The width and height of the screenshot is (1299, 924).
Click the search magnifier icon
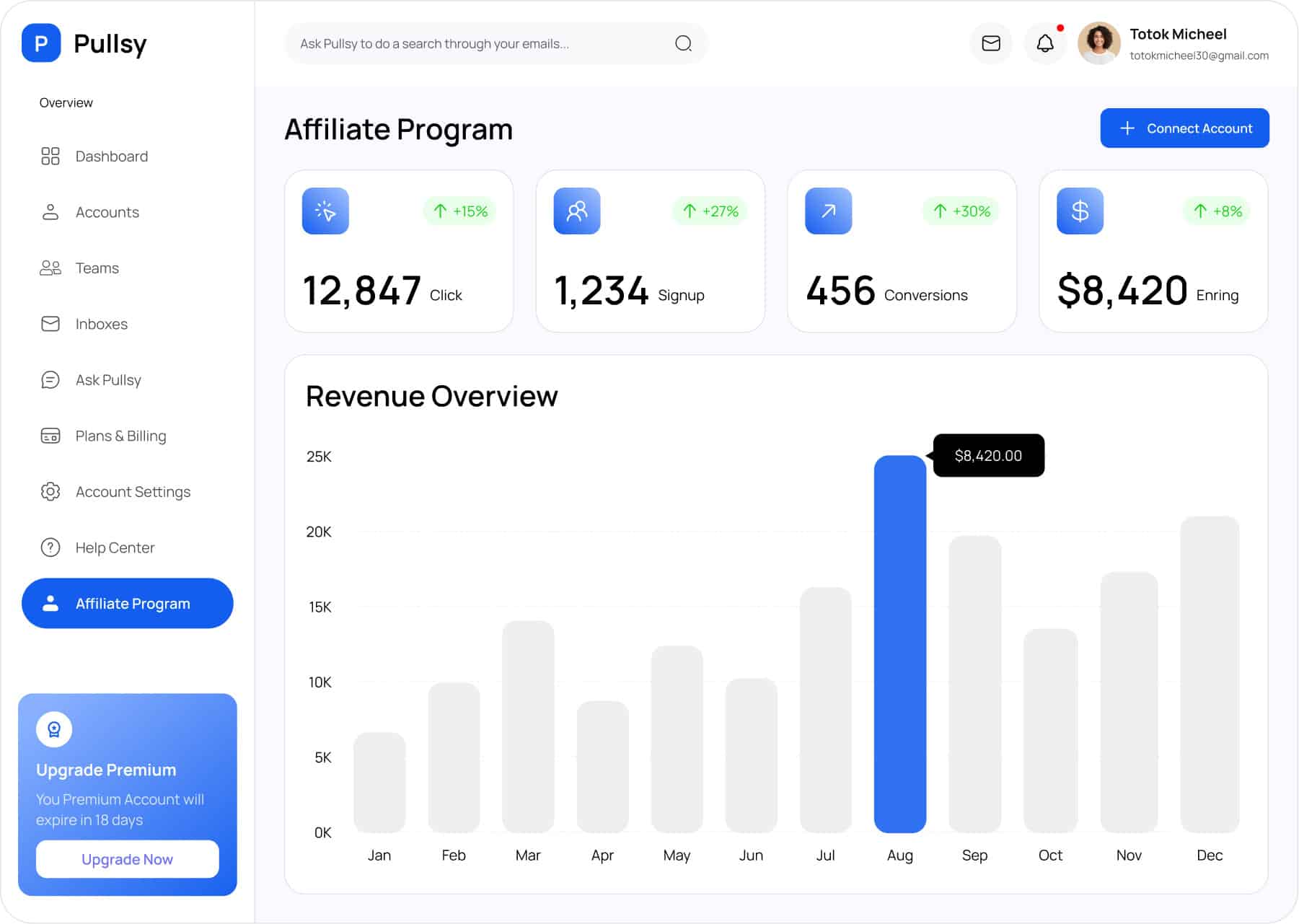coord(683,43)
